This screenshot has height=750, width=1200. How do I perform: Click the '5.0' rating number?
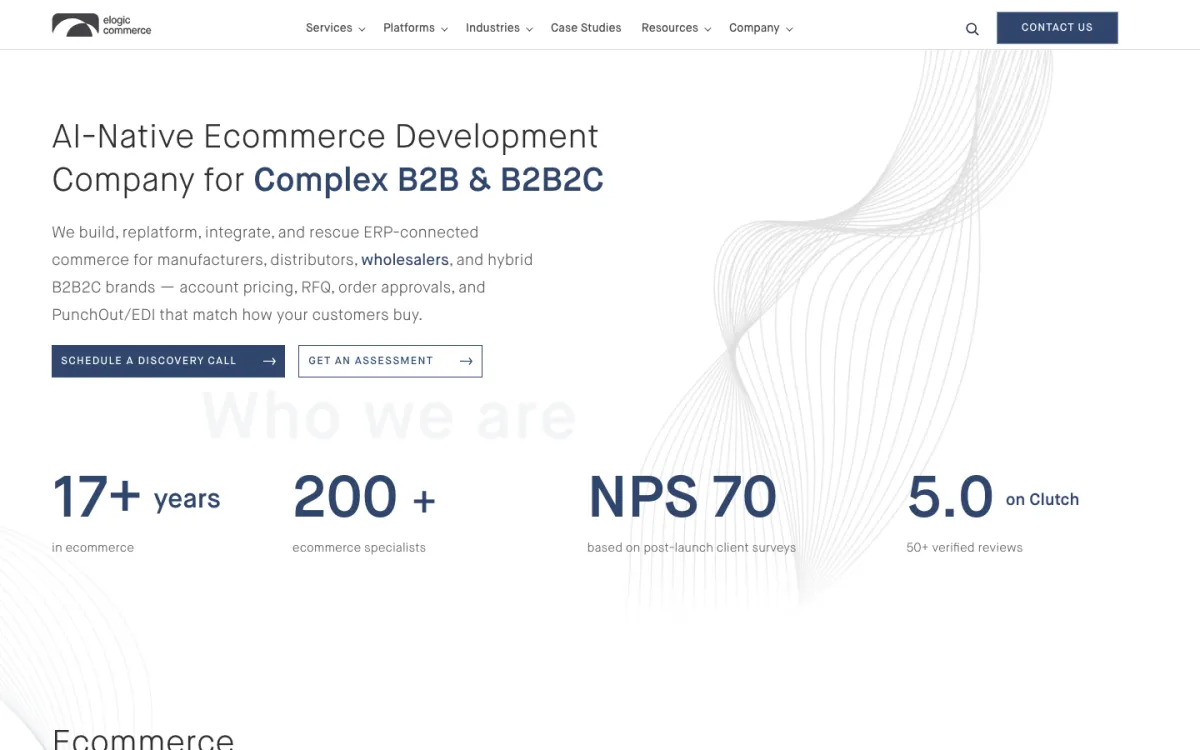click(x=950, y=497)
